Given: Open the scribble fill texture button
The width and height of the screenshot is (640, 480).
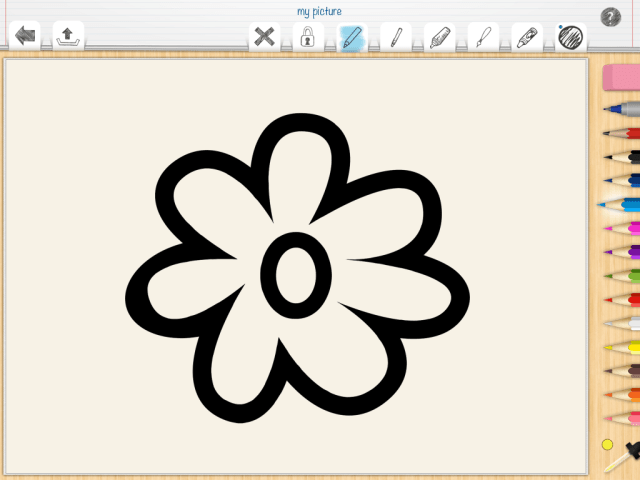Looking at the screenshot, I should [x=570, y=38].
